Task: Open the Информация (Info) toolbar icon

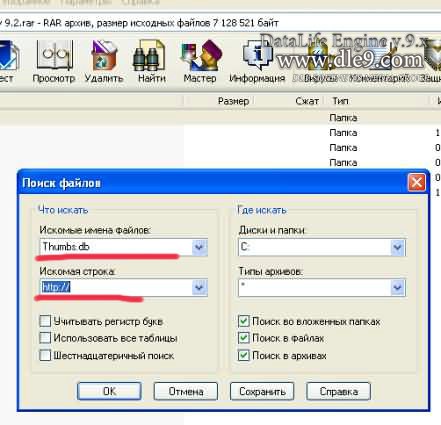Action: coord(257,62)
